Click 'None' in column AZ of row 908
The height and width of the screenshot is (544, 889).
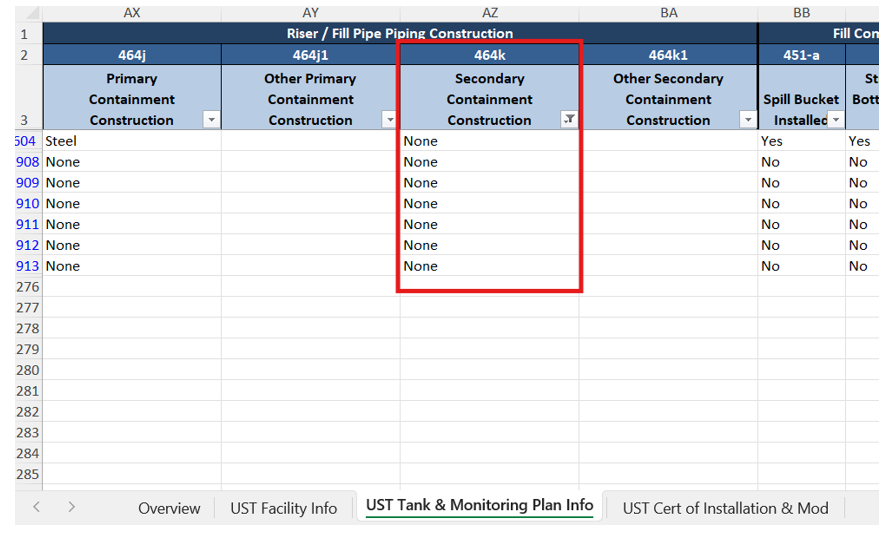tap(490, 162)
